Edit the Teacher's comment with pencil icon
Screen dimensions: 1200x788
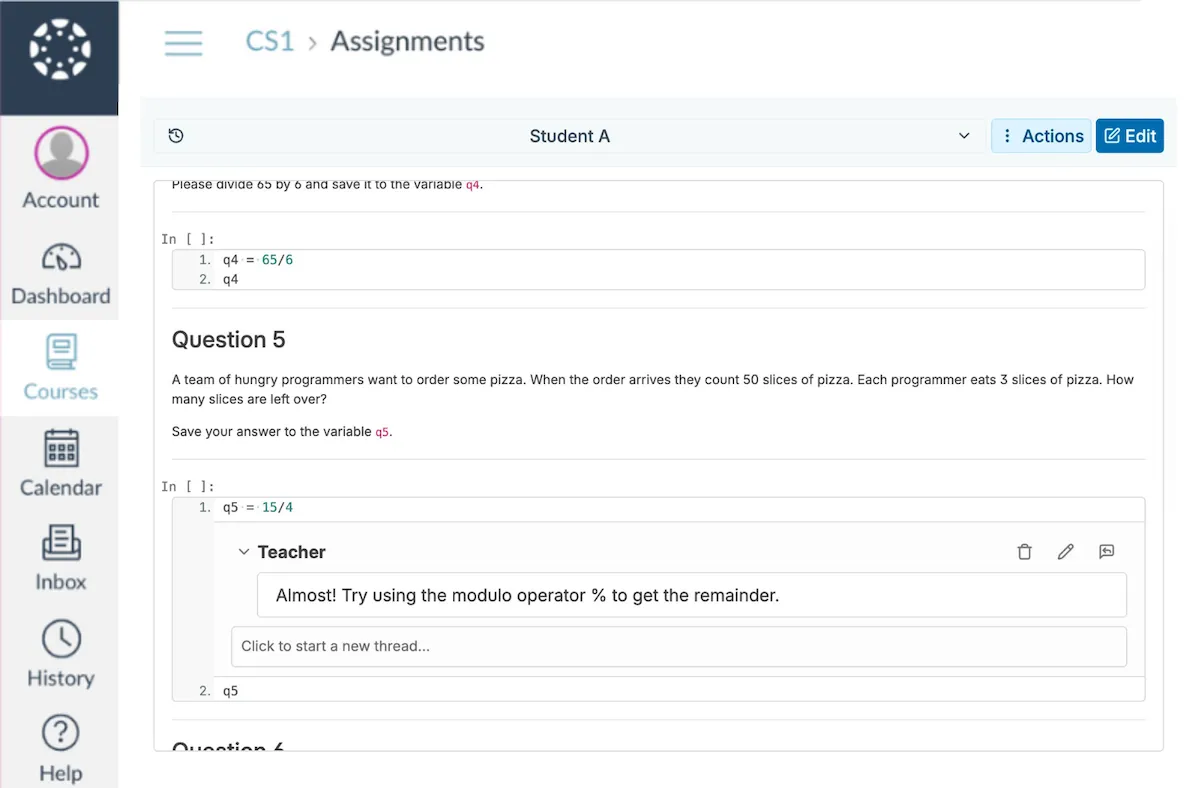(1065, 551)
